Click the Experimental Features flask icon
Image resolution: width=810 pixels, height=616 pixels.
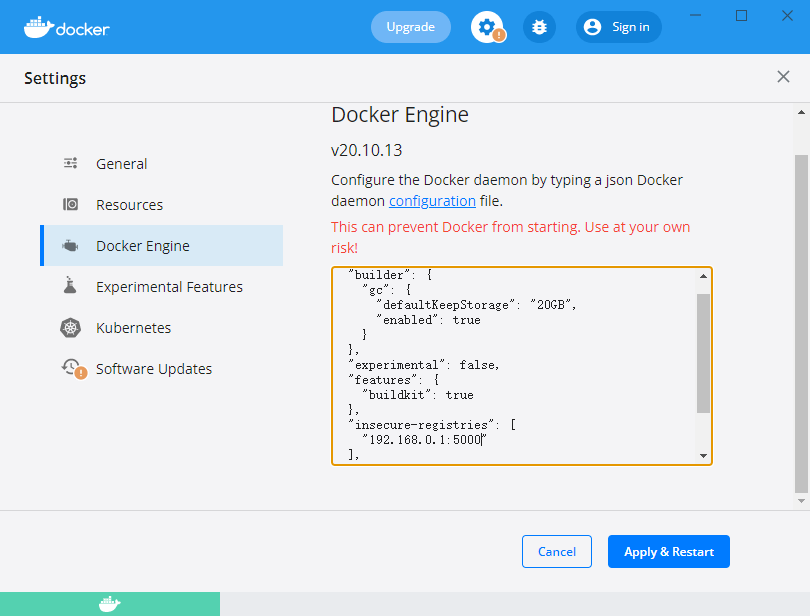click(x=70, y=285)
